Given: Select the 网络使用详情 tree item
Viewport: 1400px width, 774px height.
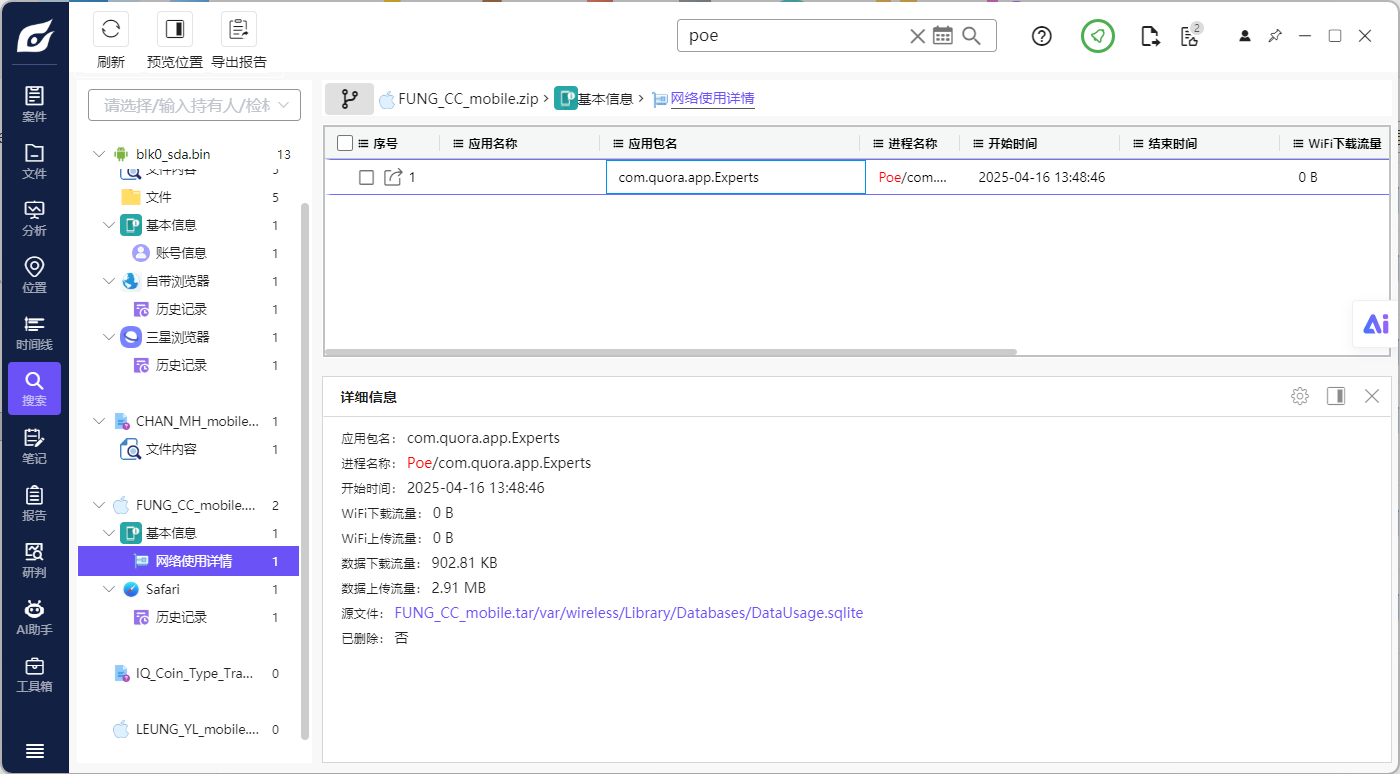Looking at the screenshot, I should pos(188,561).
